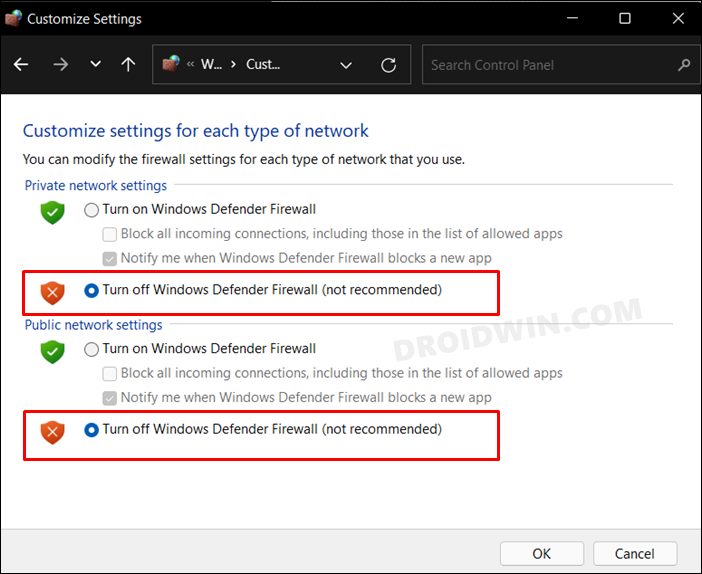Click the window title bar firewall icon
Screen dimensions: 702x574
tap(13, 18)
